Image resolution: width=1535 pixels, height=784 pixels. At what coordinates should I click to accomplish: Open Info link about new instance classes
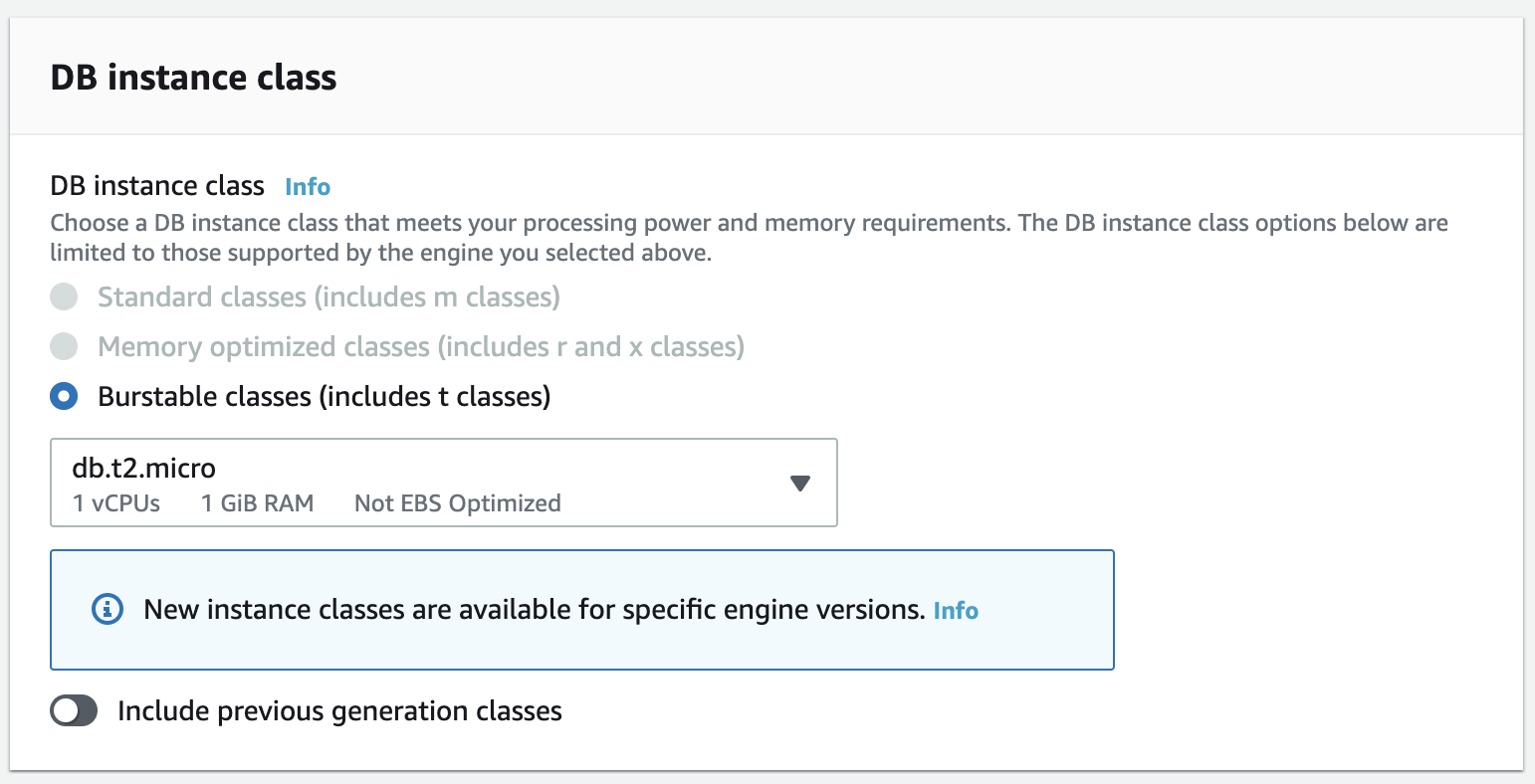click(x=955, y=610)
